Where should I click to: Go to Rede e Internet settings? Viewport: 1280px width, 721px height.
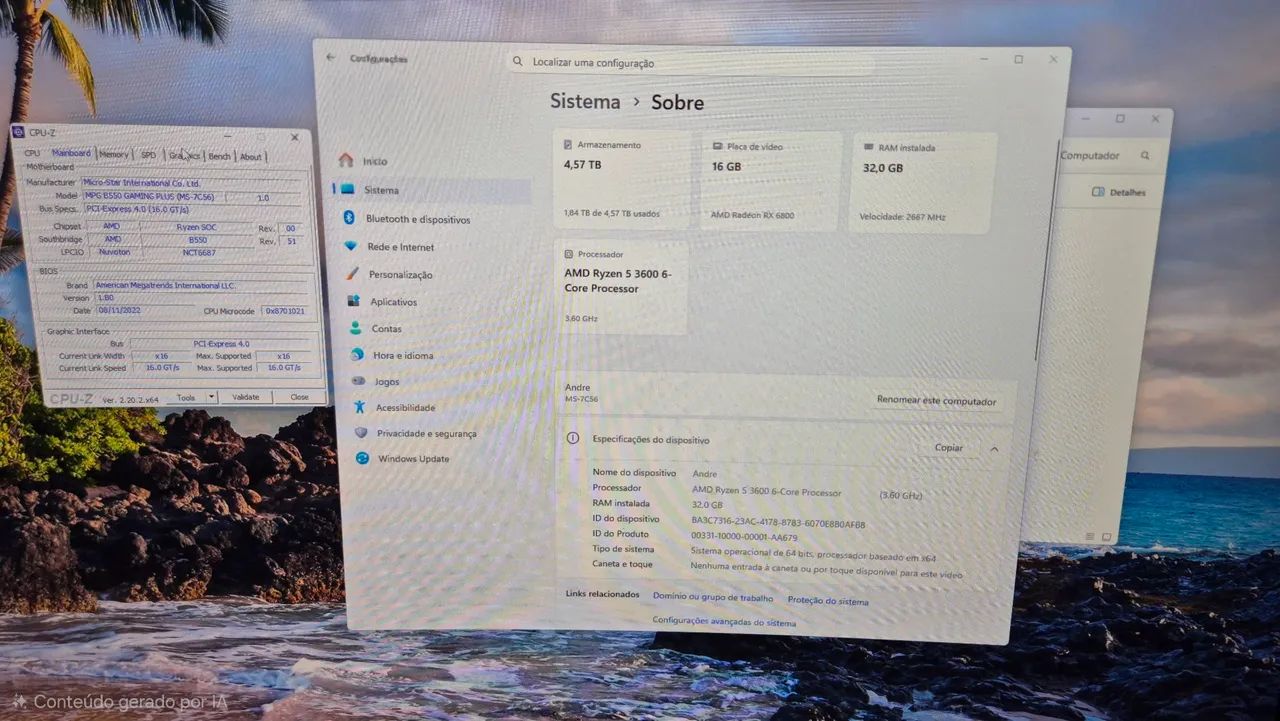coord(390,247)
